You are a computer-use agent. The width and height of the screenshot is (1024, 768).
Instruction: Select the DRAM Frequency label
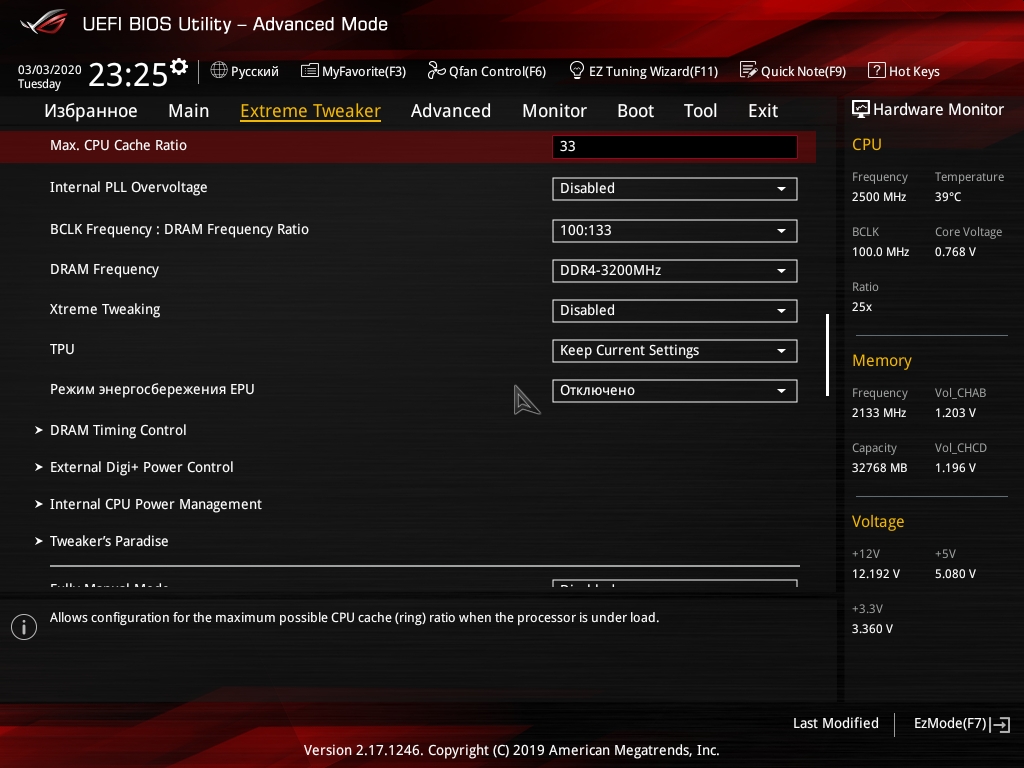click(104, 269)
